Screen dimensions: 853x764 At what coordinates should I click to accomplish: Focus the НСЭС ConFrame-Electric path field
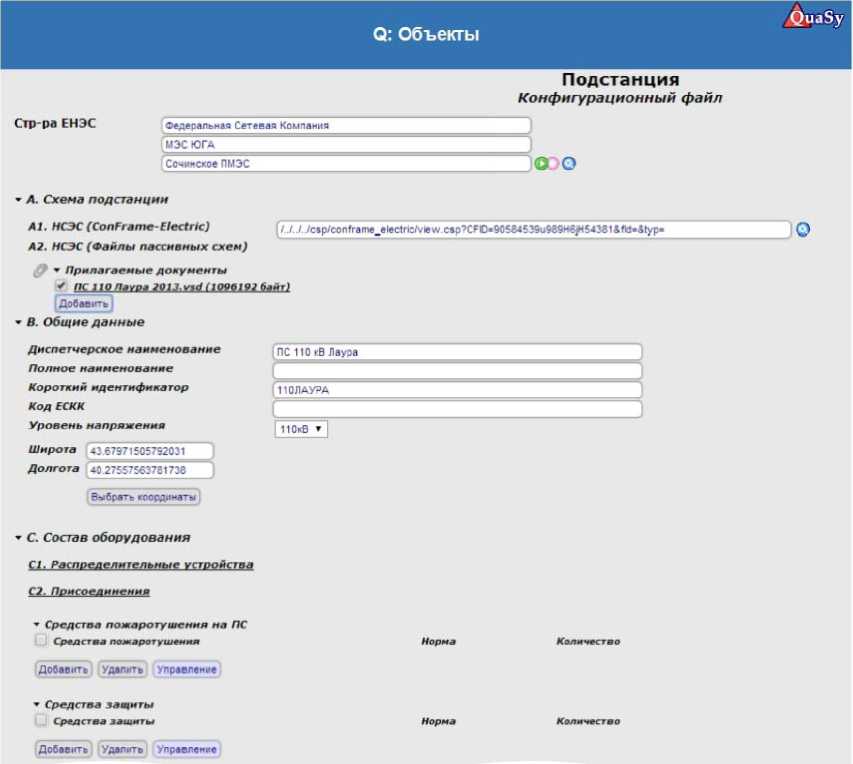[x=534, y=229]
